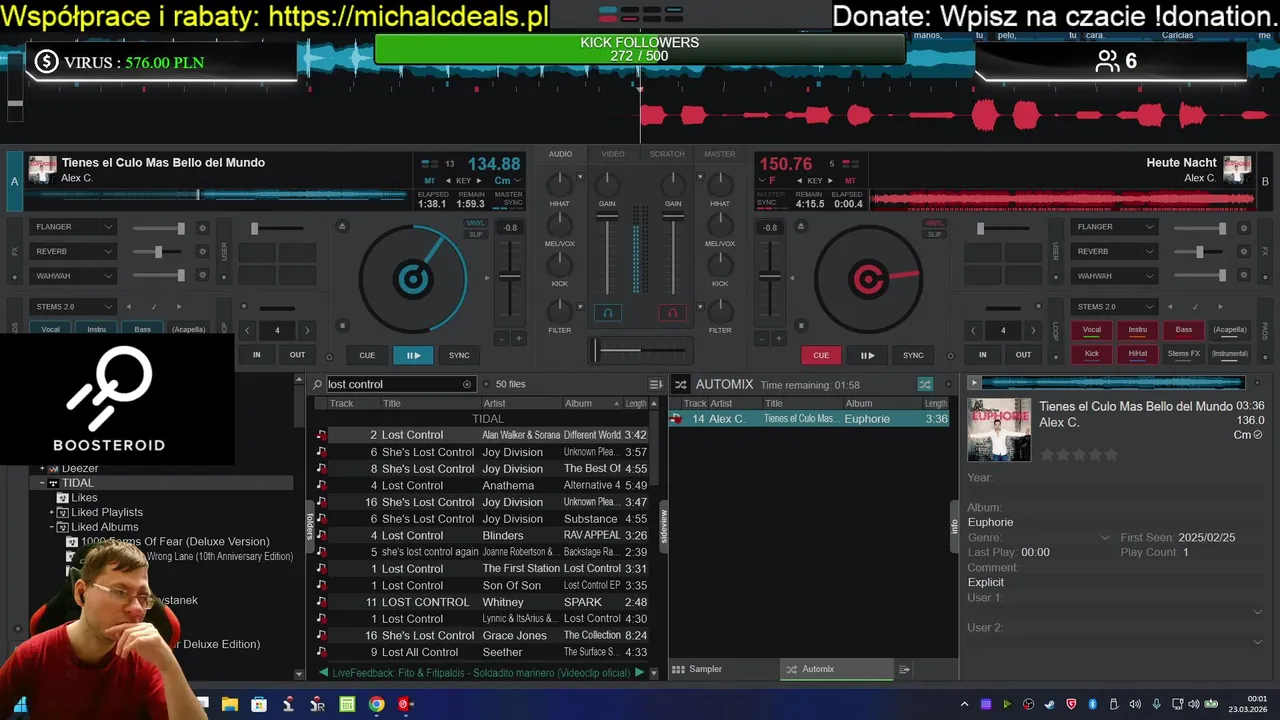The image size is (1280, 720).
Task: Toggle Bass stem on deck B
Action: pyautogui.click(x=1184, y=329)
